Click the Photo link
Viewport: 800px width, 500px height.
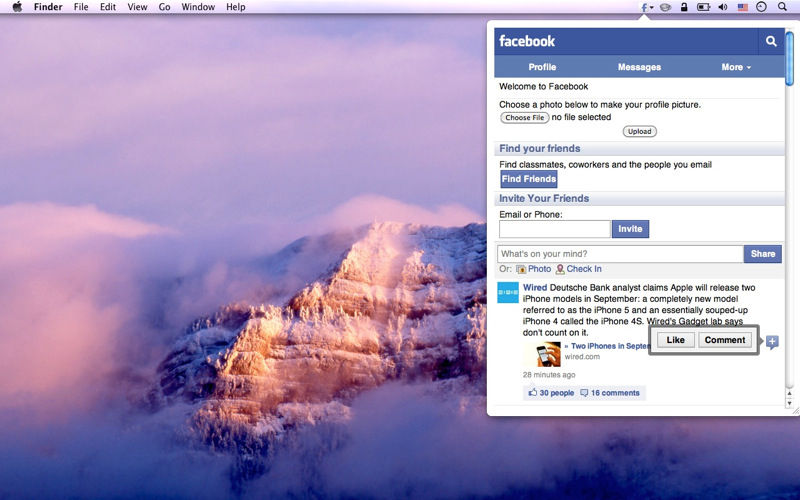click(x=539, y=269)
